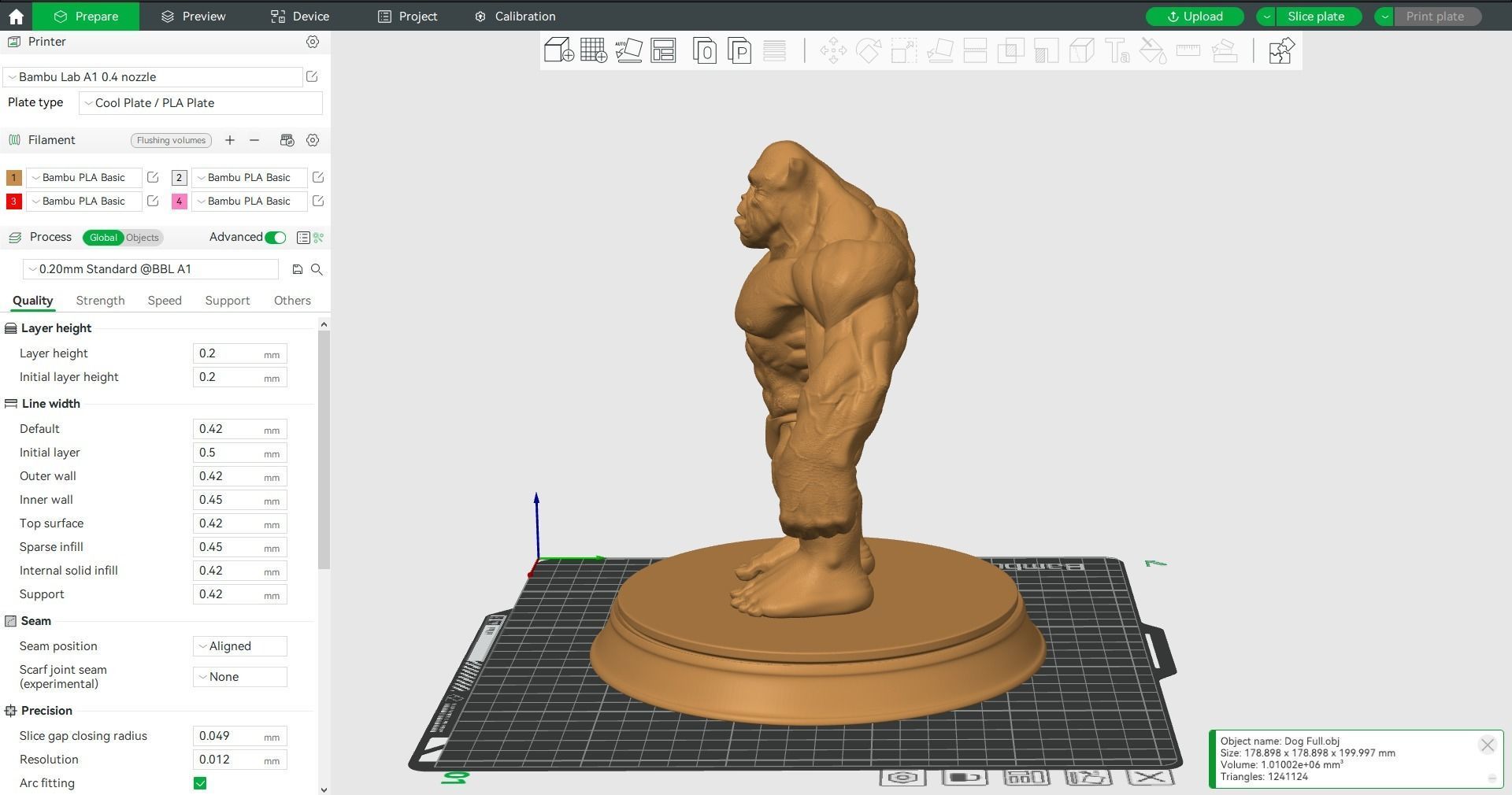This screenshot has height=795, width=1512.
Task: Click the Arrange all objects icon
Action: pyautogui.click(x=663, y=50)
